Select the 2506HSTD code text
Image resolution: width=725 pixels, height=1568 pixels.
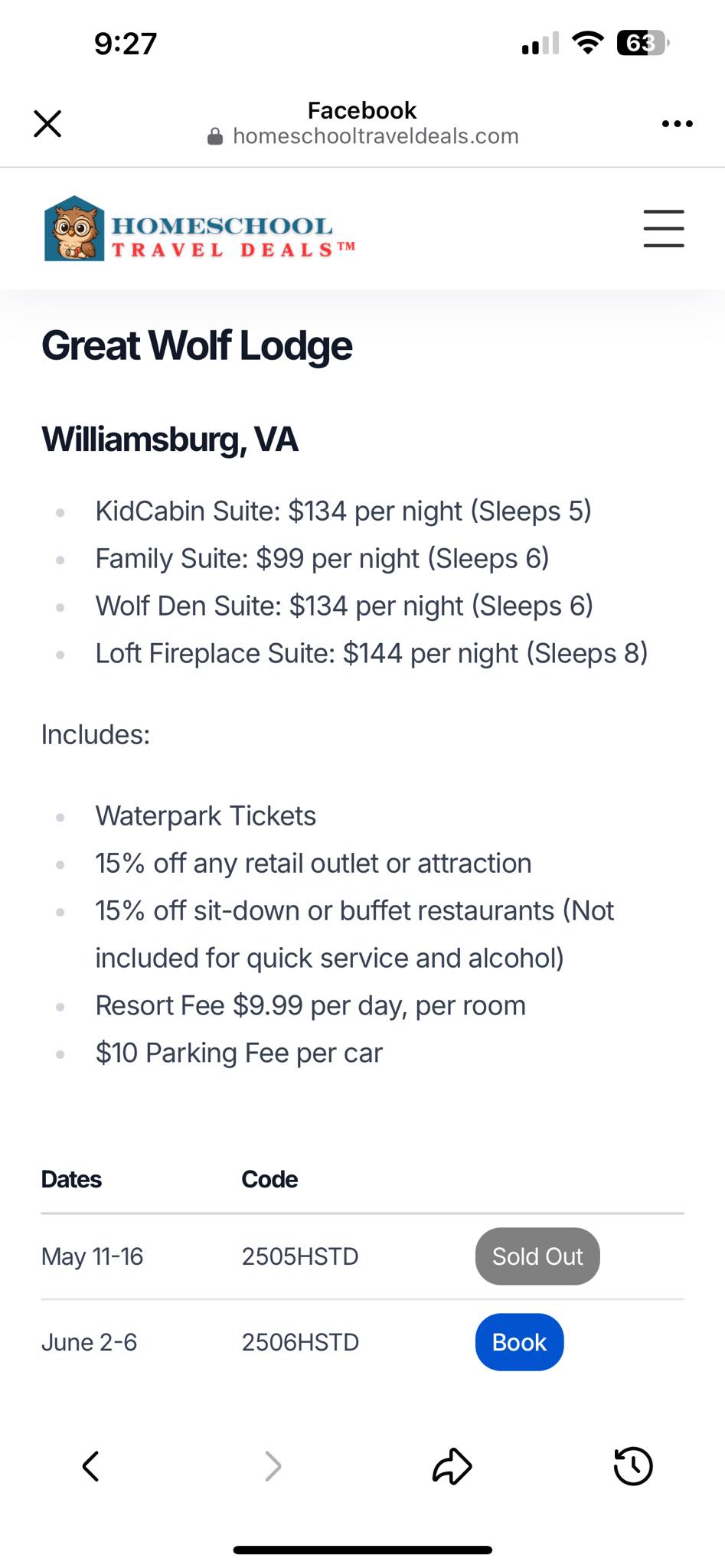[x=300, y=1342]
